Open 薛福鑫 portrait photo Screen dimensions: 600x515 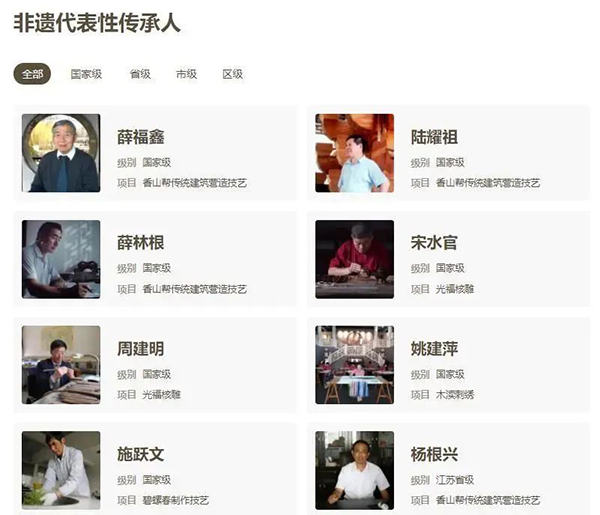tap(61, 153)
